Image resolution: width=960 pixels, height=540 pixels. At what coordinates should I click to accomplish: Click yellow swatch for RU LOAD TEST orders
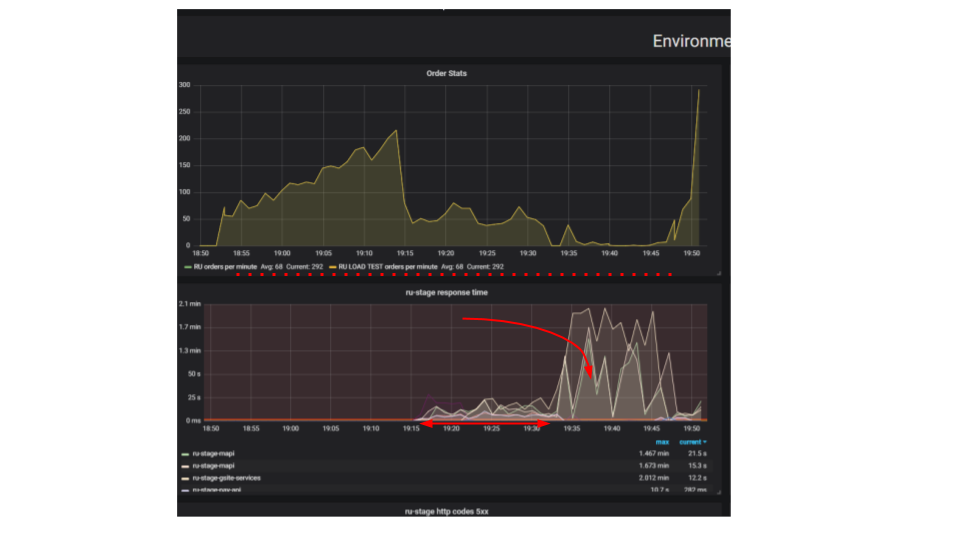(x=332, y=267)
